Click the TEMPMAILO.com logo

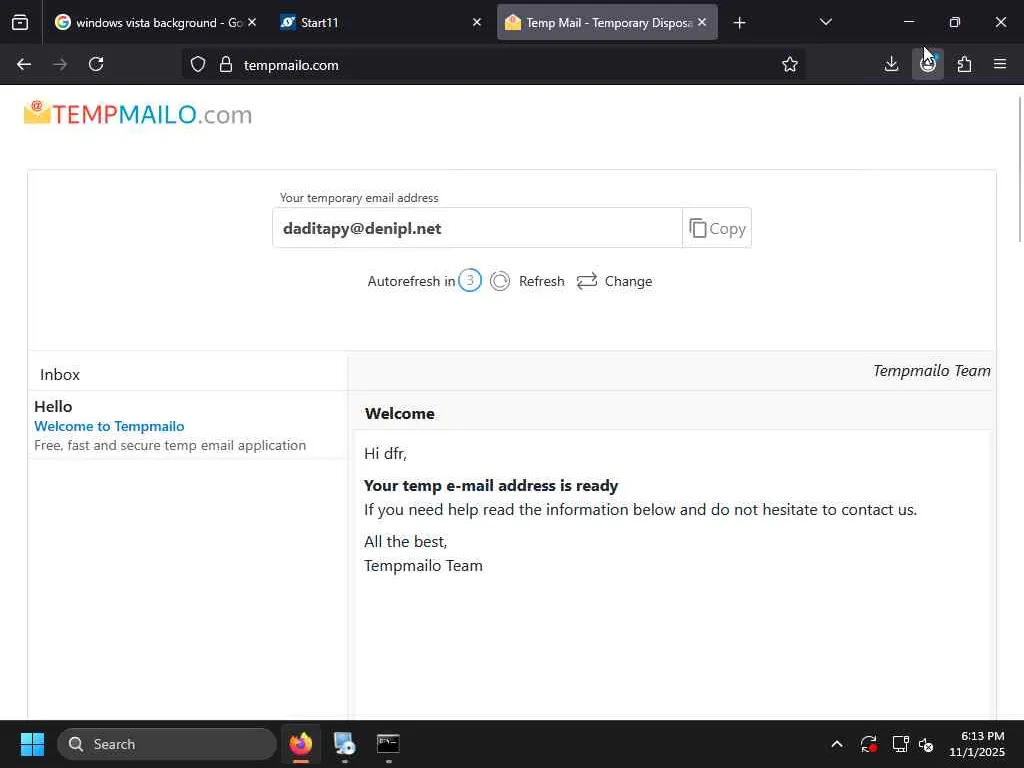click(x=138, y=114)
